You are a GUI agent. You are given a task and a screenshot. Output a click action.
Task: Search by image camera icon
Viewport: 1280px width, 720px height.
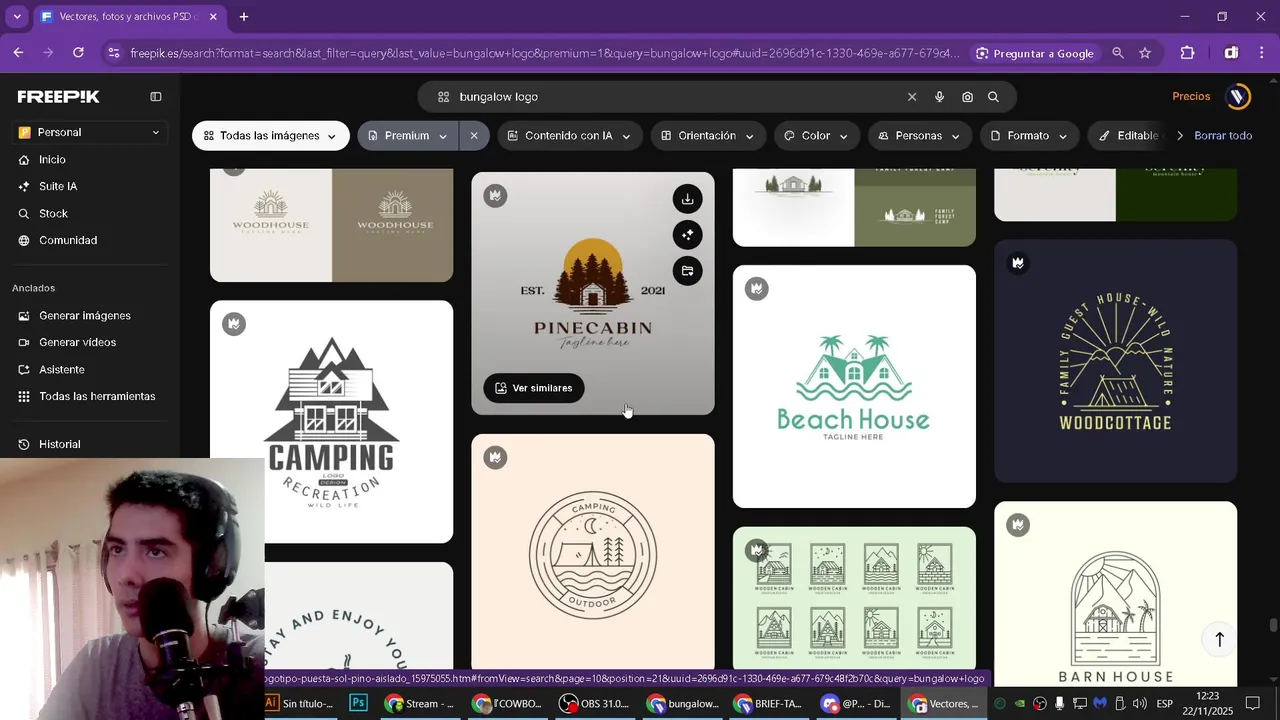pyautogui.click(x=967, y=97)
